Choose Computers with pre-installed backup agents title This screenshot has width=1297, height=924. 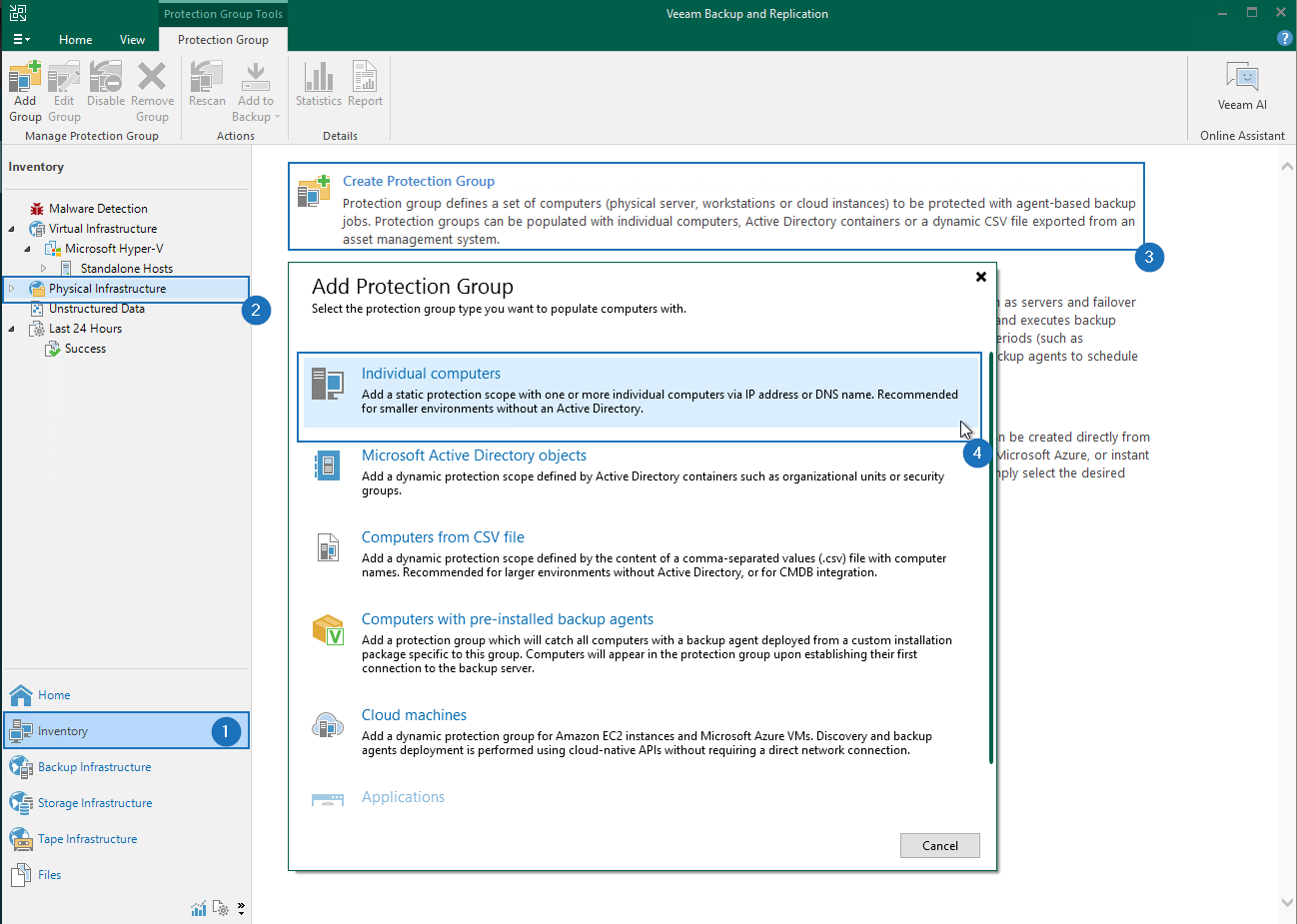(x=508, y=619)
